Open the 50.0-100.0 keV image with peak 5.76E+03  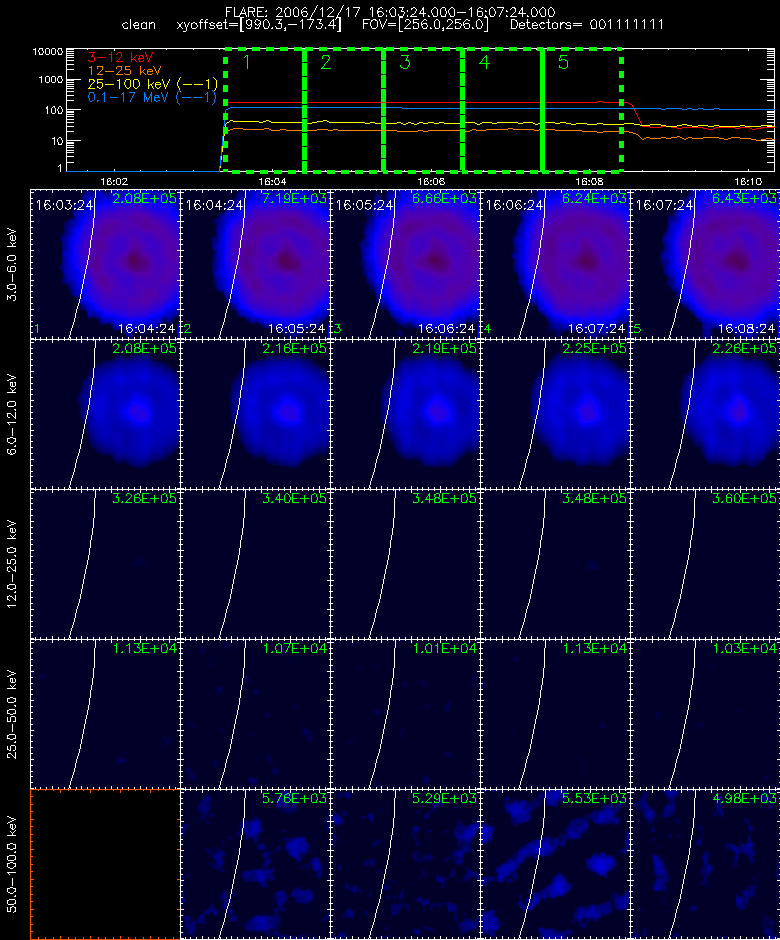[x=255, y=864]
